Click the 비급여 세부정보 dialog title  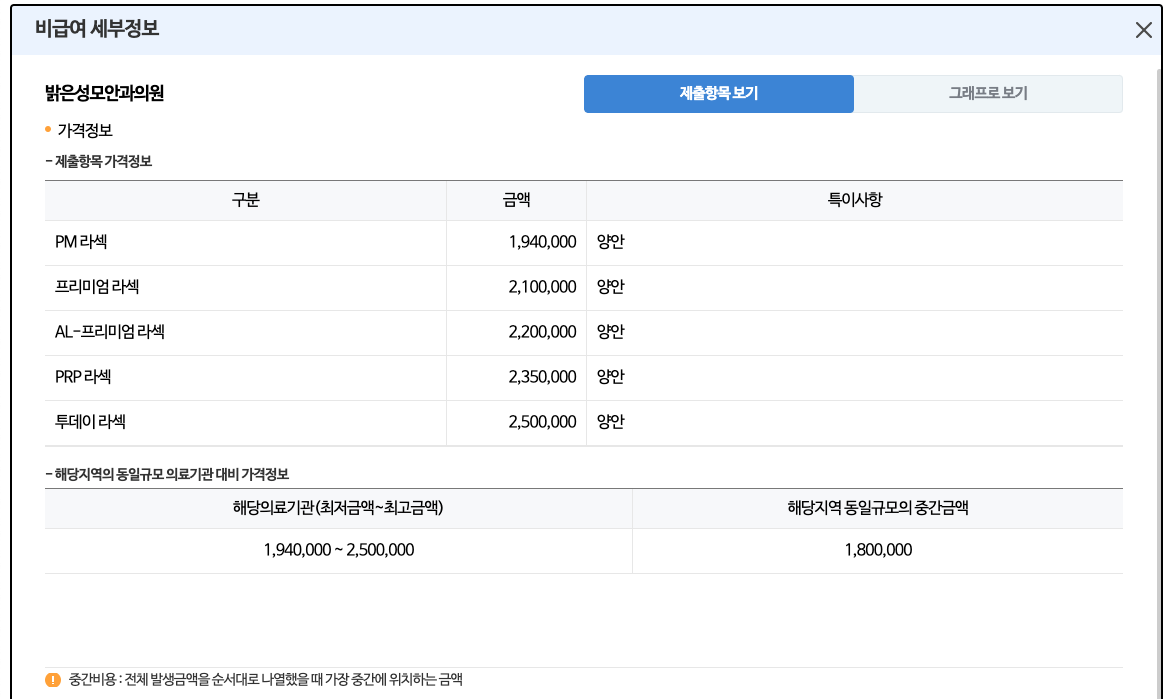coord(96,29)
